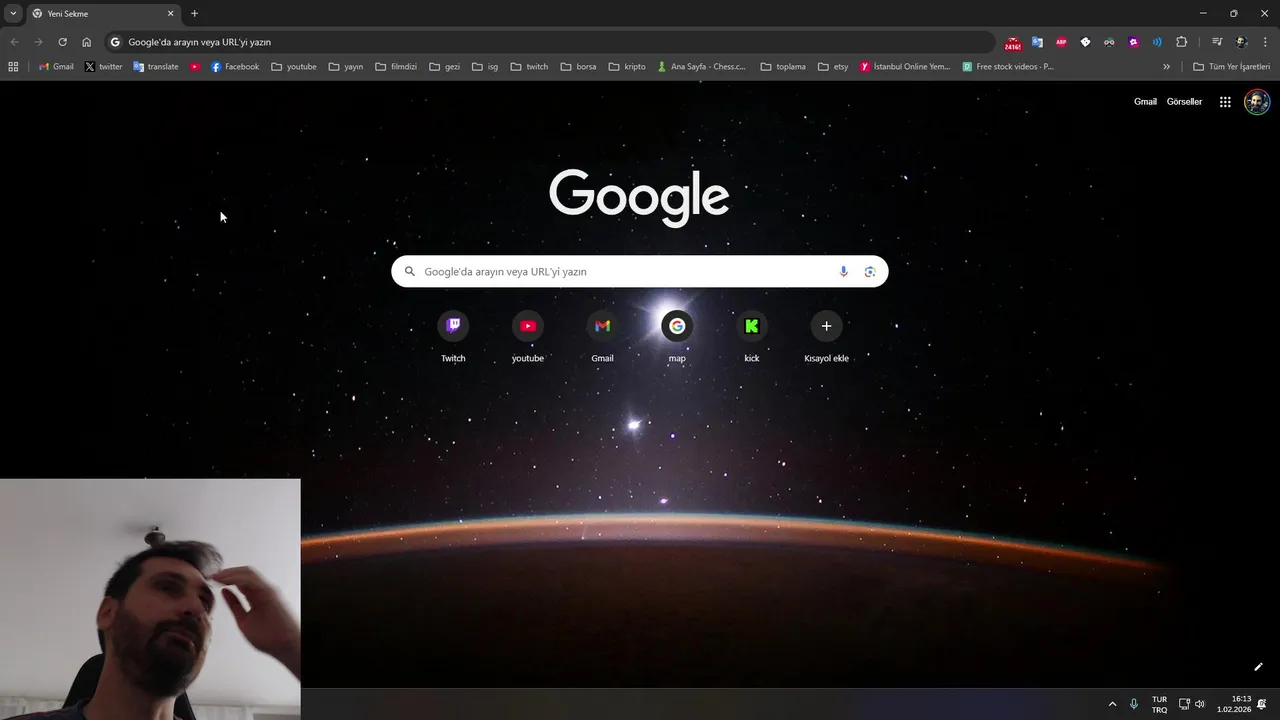Click the glasses face extension icon
The image size is (1280, 720).
pyautogui.click(x=1109, y=42)
